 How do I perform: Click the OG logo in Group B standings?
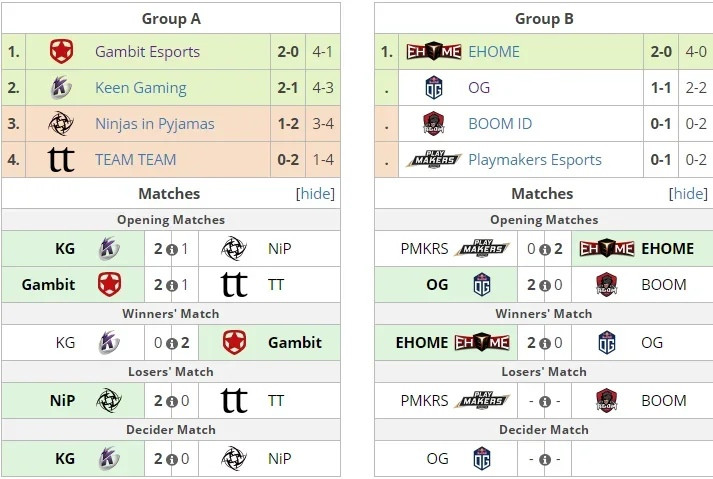[x=434, y=87]
